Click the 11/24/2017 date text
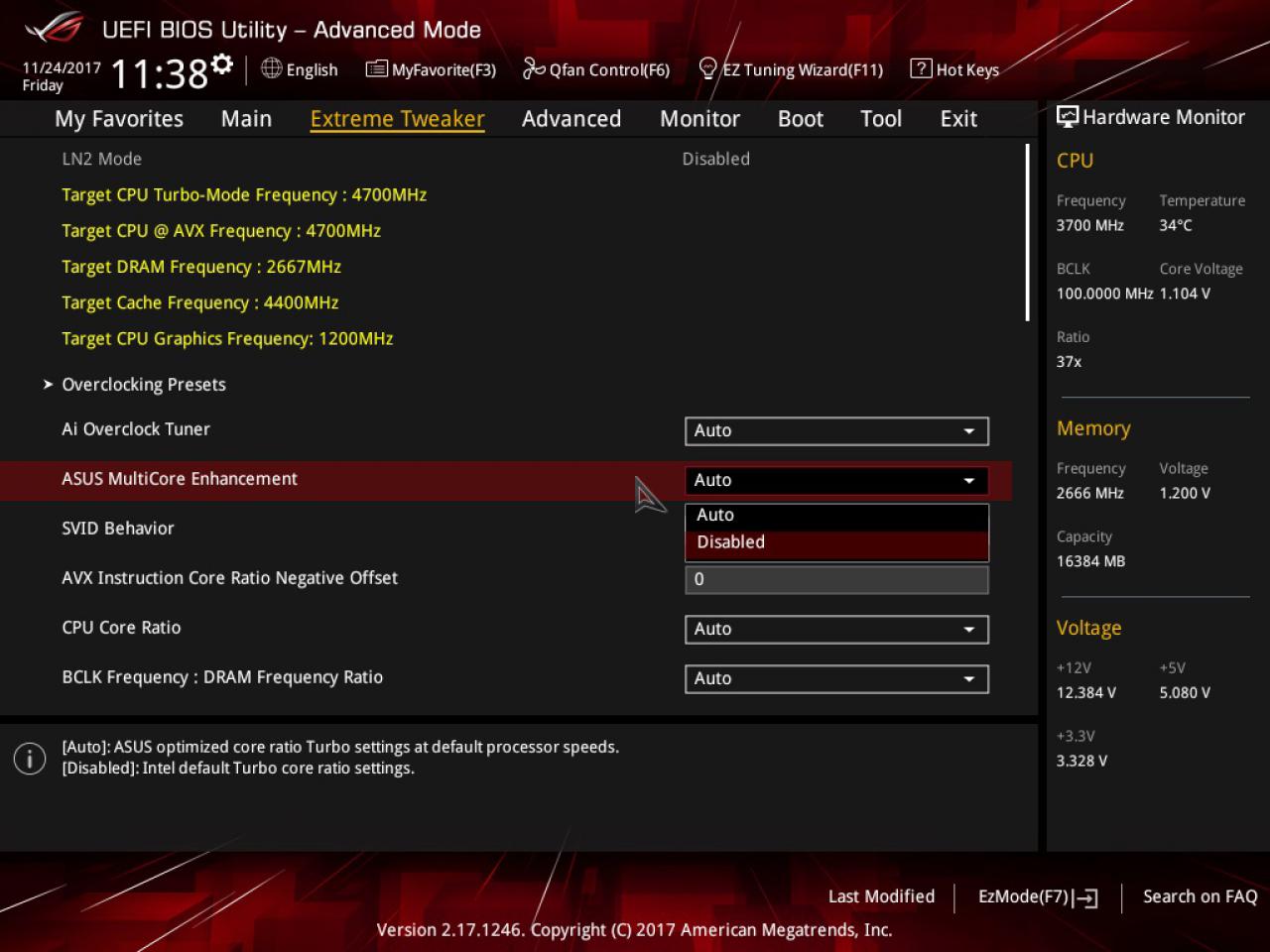Screen dimensions: 1270x952 pyautogui.click(x=62, y=68)
